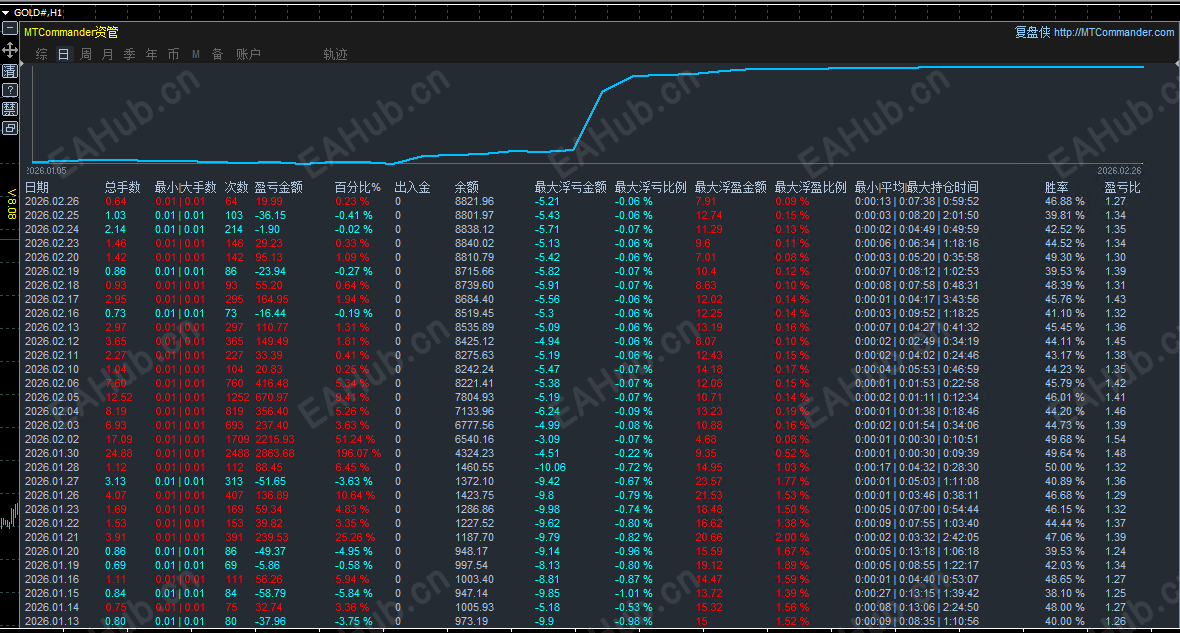Switch to the 账户 account tab
The width and height of the screenshot is (1180, 633).
[248, 54]
